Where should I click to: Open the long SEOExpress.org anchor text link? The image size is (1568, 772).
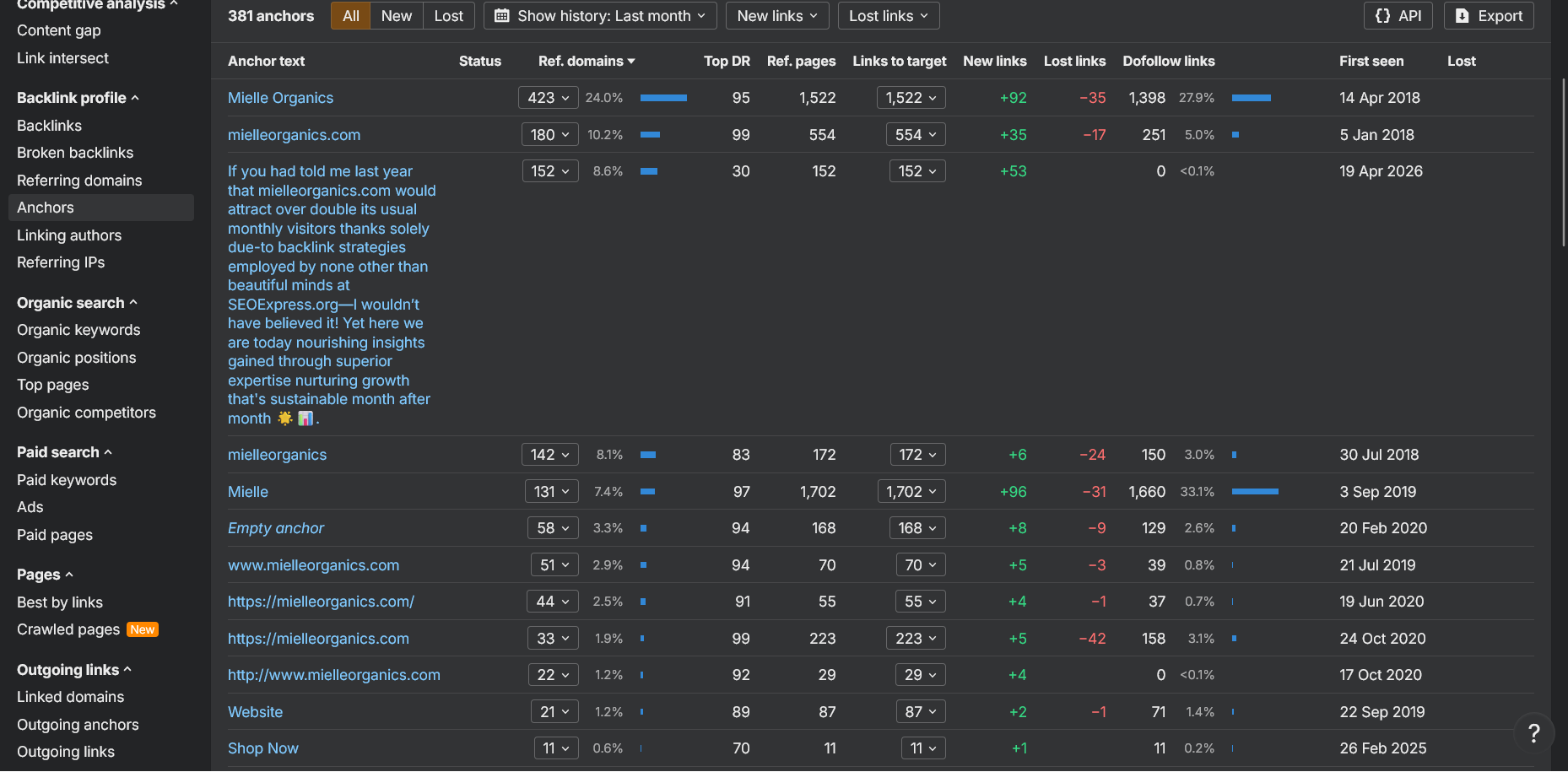pos(332,294)
